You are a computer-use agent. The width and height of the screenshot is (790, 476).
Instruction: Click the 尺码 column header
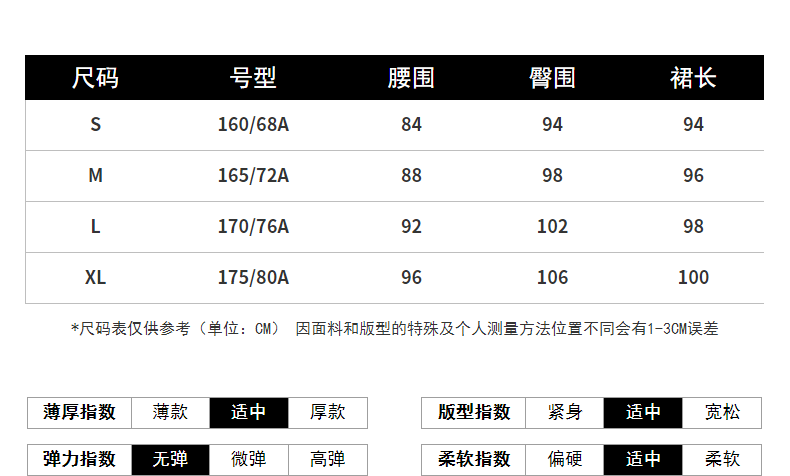(95, 78)
